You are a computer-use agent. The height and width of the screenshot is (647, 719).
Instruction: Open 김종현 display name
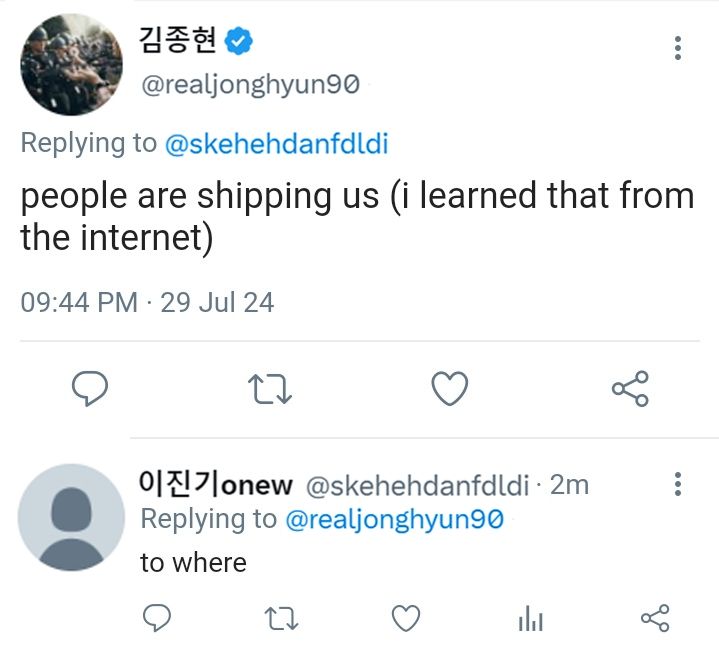(x=177, y=40)
